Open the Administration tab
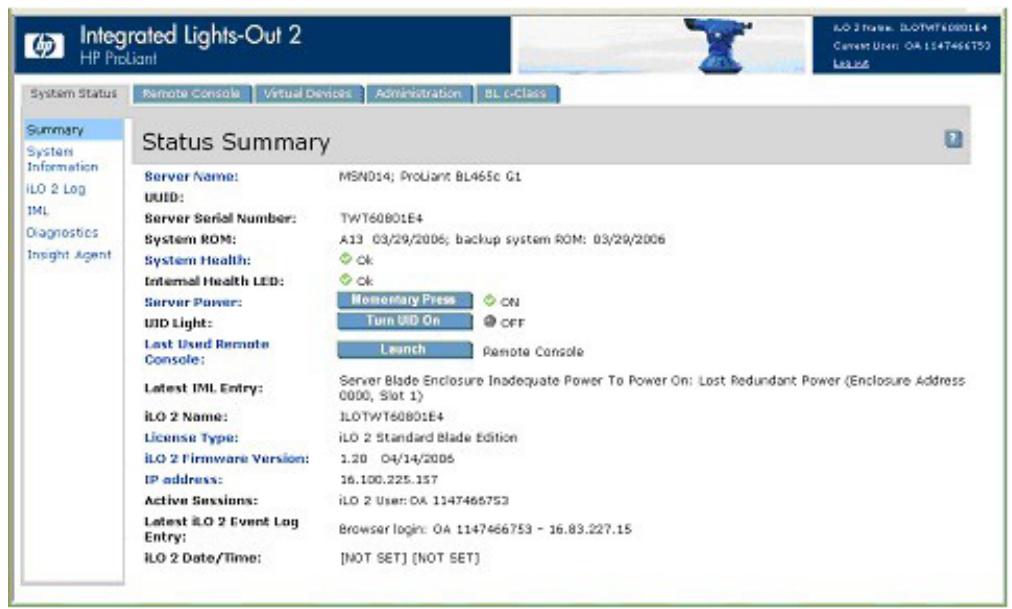 [x=418, y=94]
